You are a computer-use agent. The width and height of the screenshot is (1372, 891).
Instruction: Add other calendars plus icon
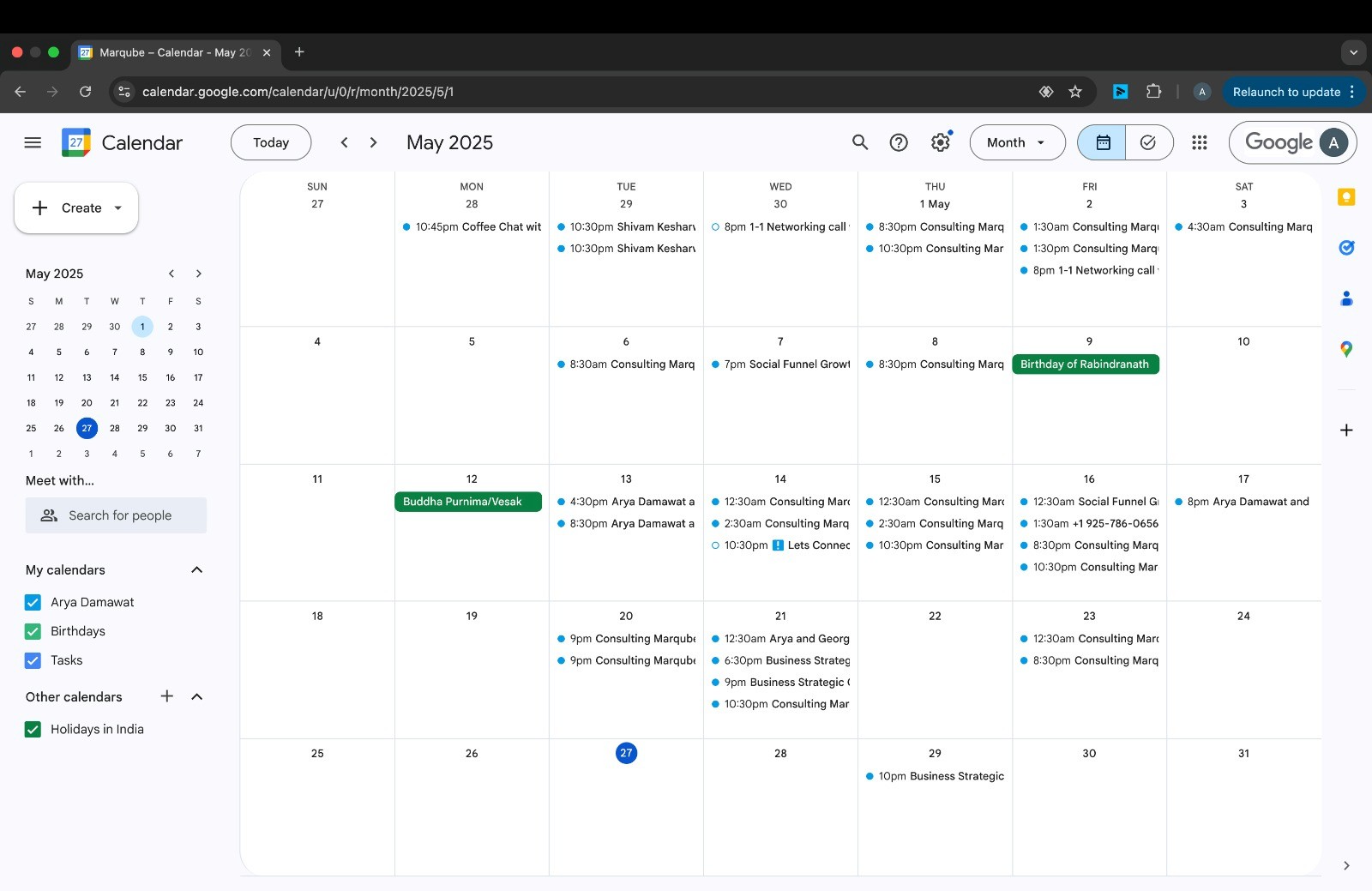(167, 696)
